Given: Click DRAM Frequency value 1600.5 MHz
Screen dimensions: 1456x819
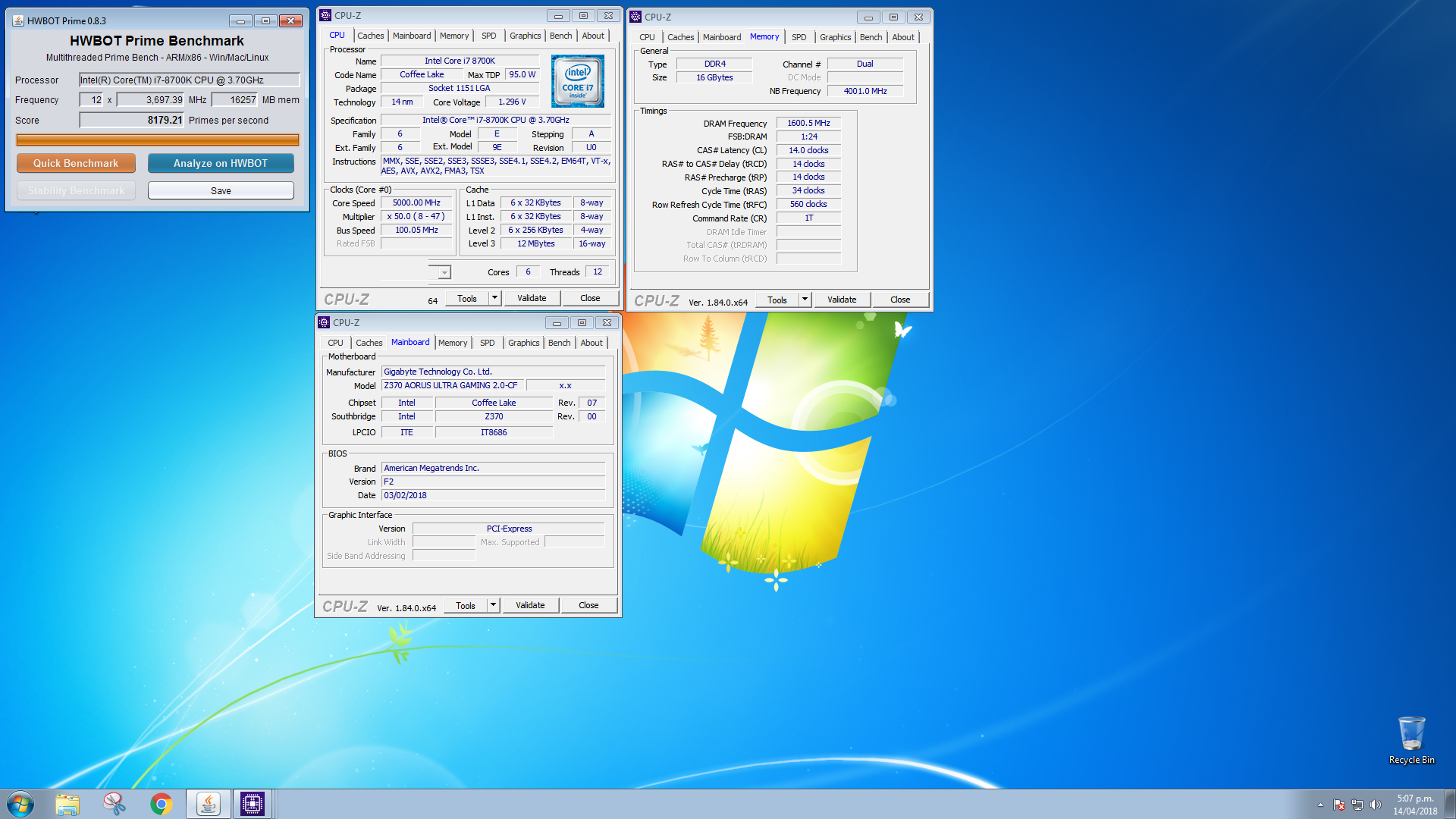Looking at the screenshot, I should click(808, 123).
